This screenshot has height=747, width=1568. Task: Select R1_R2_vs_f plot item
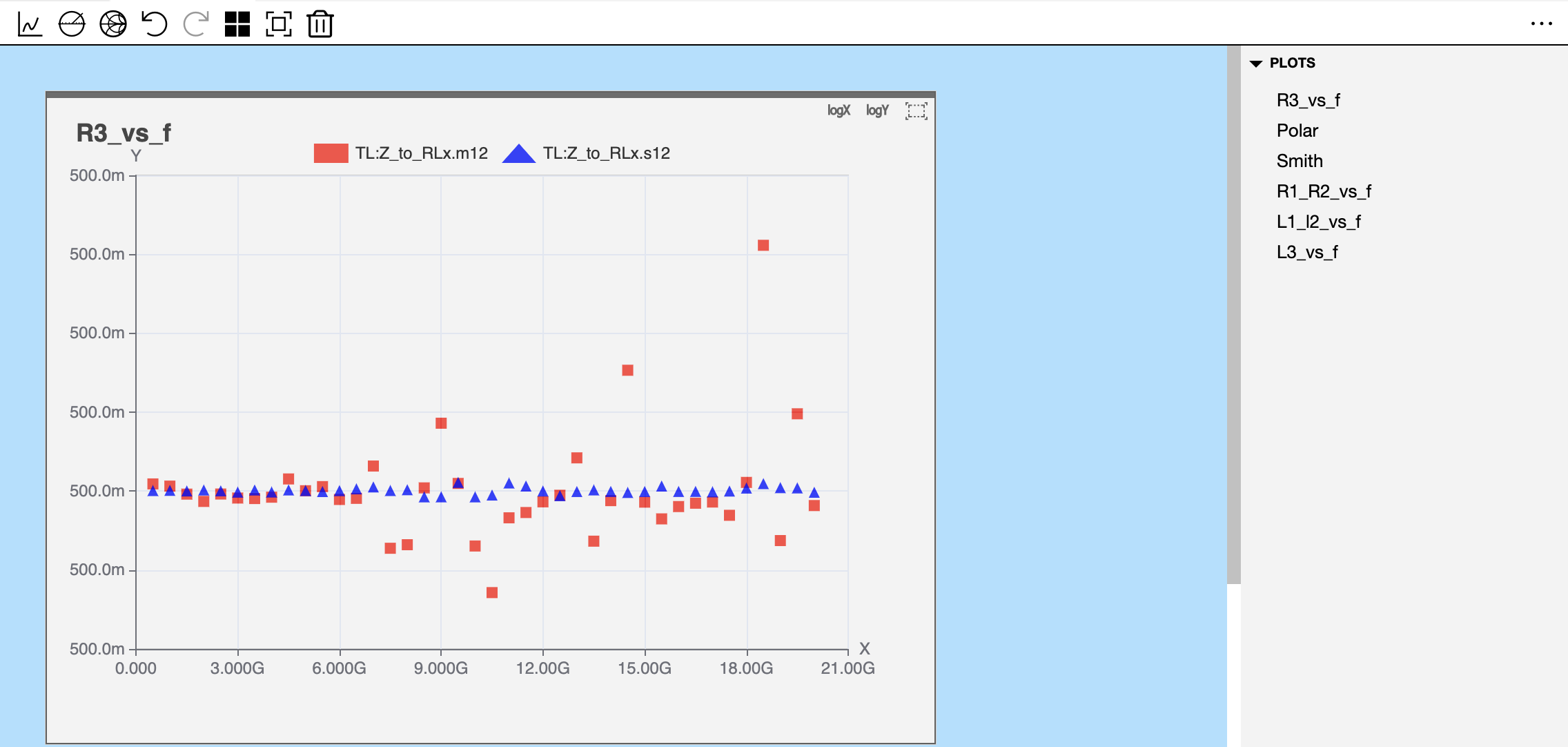[1323, 192]
